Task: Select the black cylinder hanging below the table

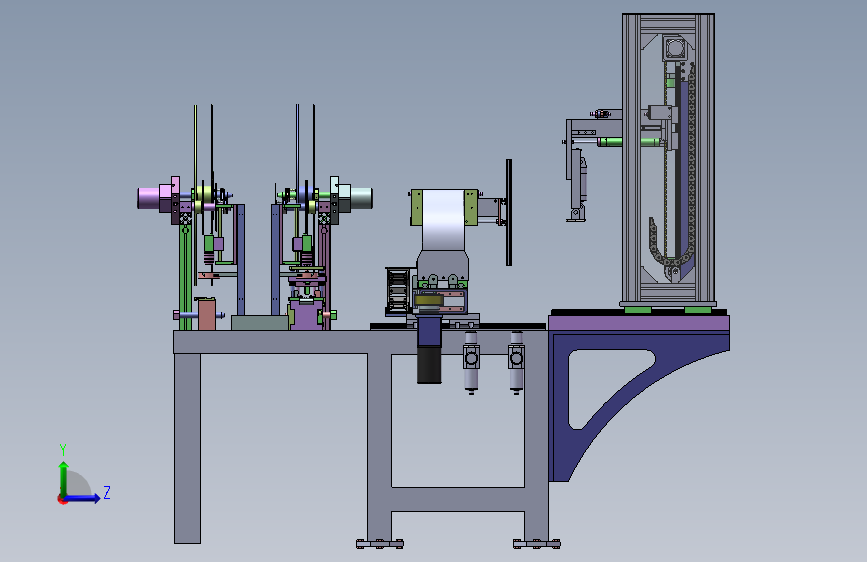Action: click(429, 365)
